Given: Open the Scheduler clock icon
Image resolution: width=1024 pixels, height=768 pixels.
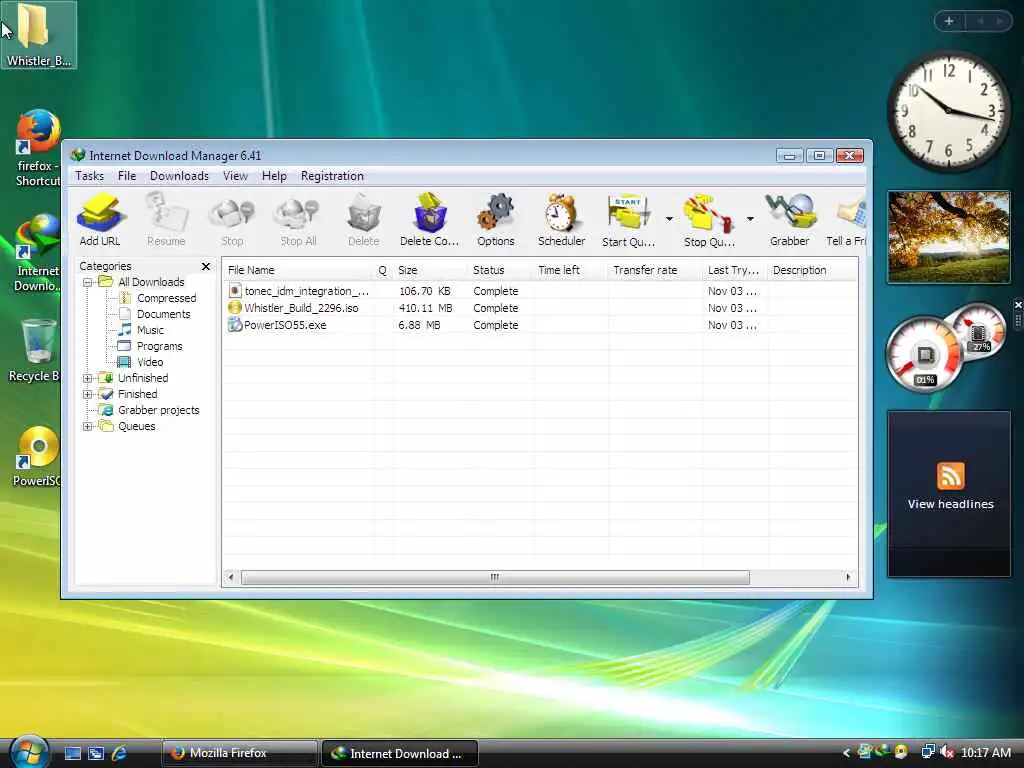Looking at the screenshot, I should (561, 219).
